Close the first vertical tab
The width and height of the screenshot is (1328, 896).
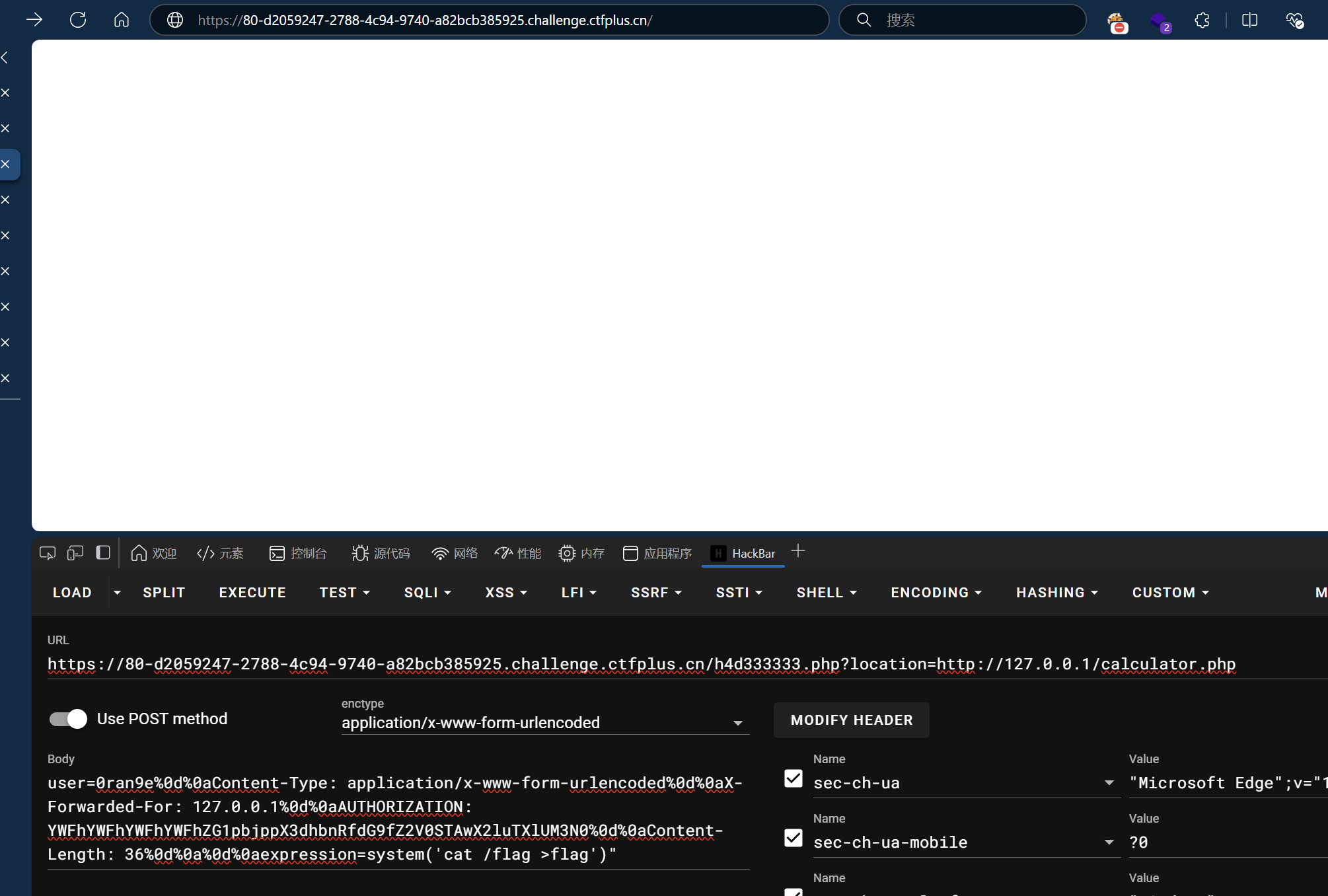coord(5,93)
